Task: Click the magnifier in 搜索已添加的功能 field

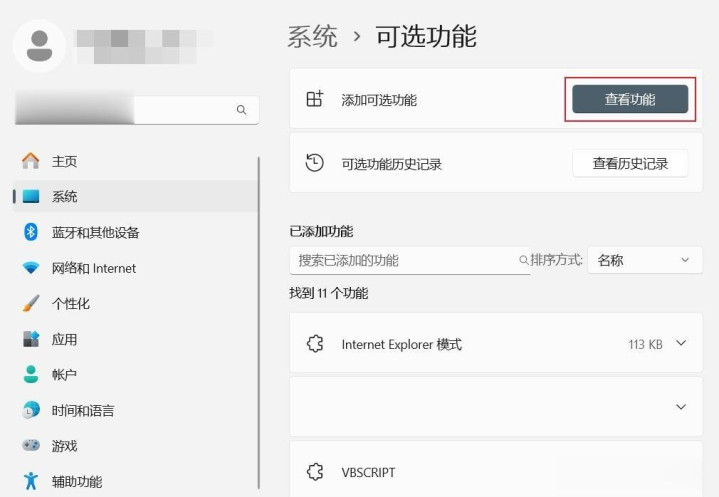Action: click(x=523, y=260)
